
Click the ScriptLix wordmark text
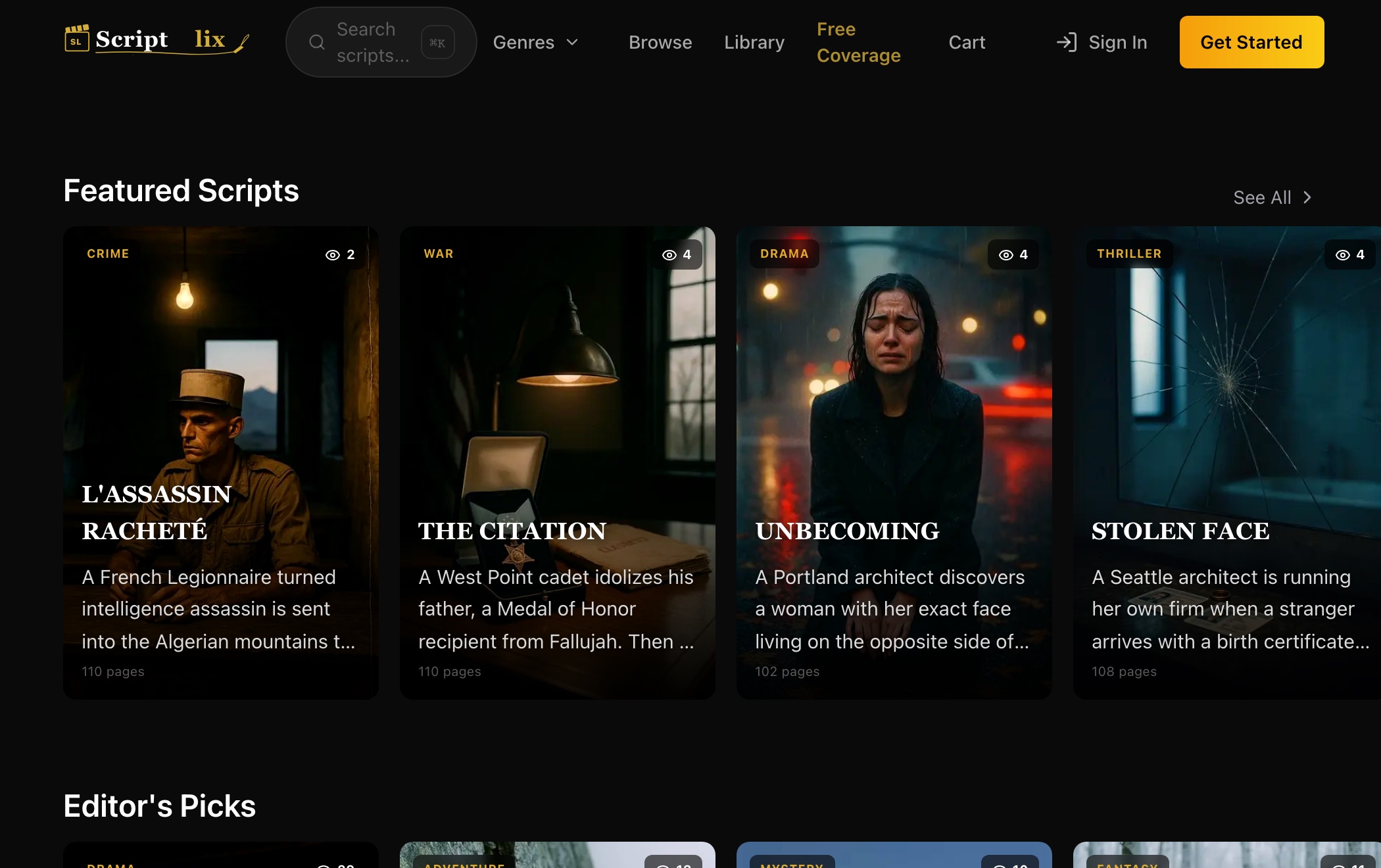(160, 39)
